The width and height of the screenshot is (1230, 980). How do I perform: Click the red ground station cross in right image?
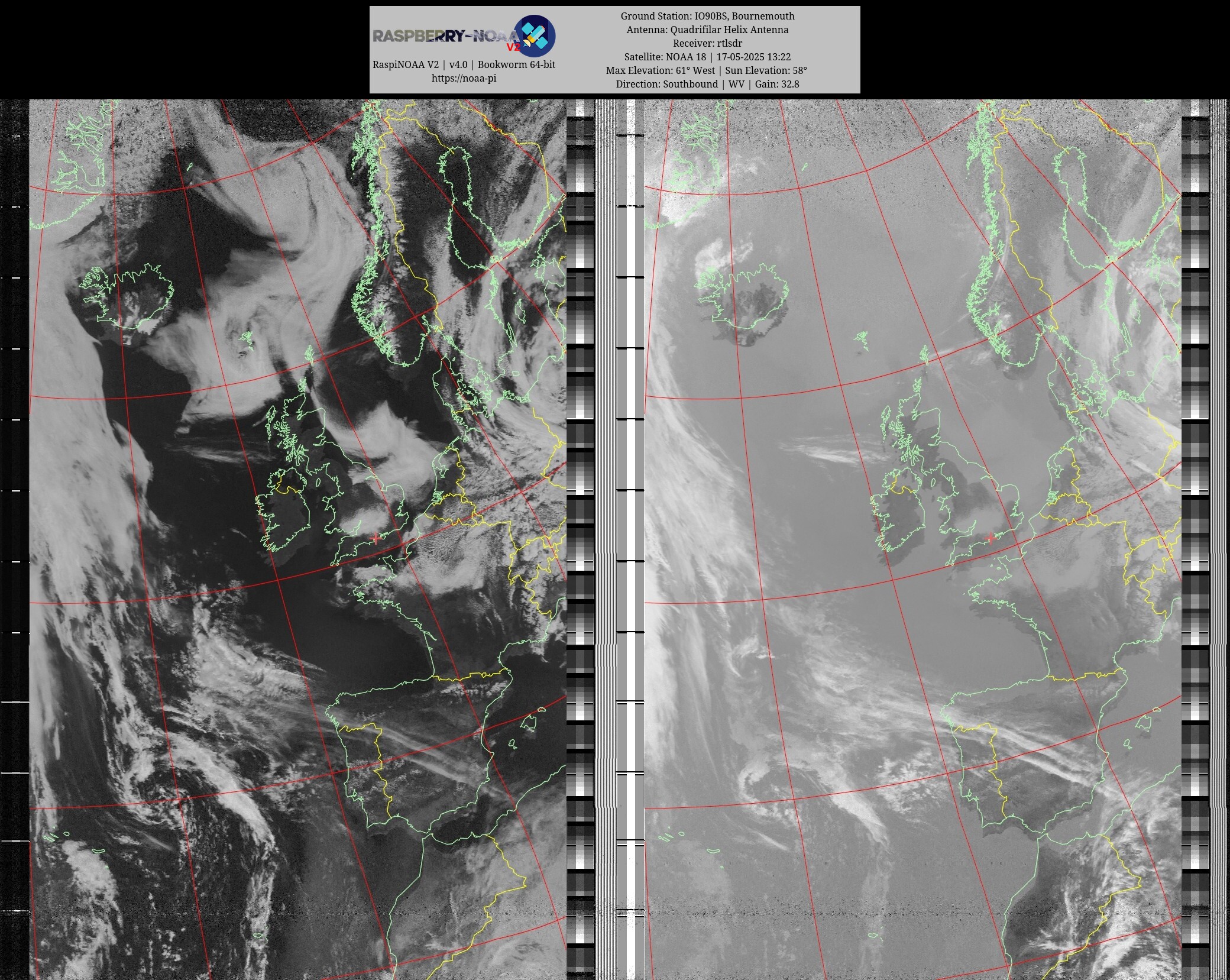click(x=991, y=538)
